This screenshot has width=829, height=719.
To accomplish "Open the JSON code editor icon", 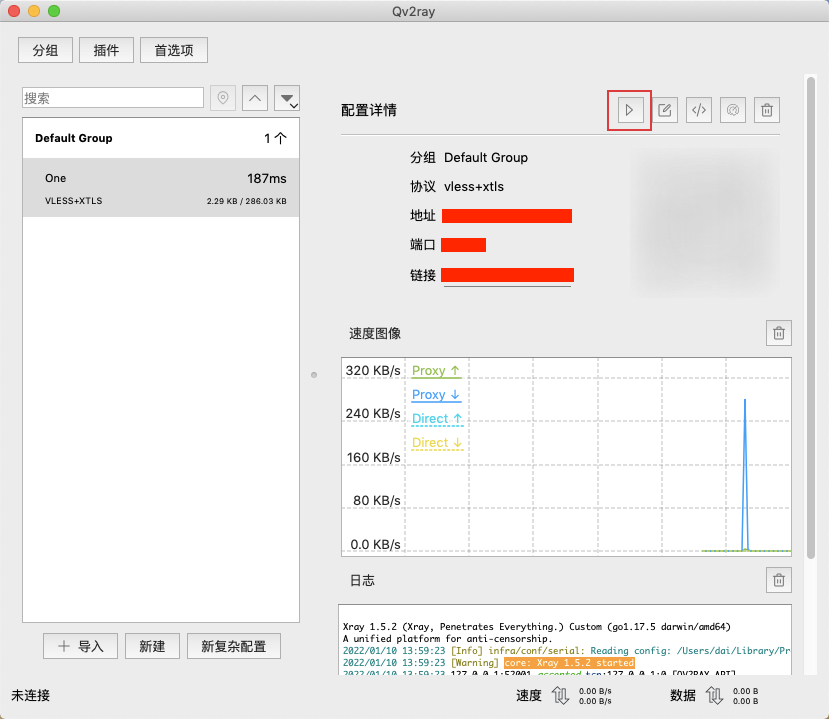I will tap(699, 110).
